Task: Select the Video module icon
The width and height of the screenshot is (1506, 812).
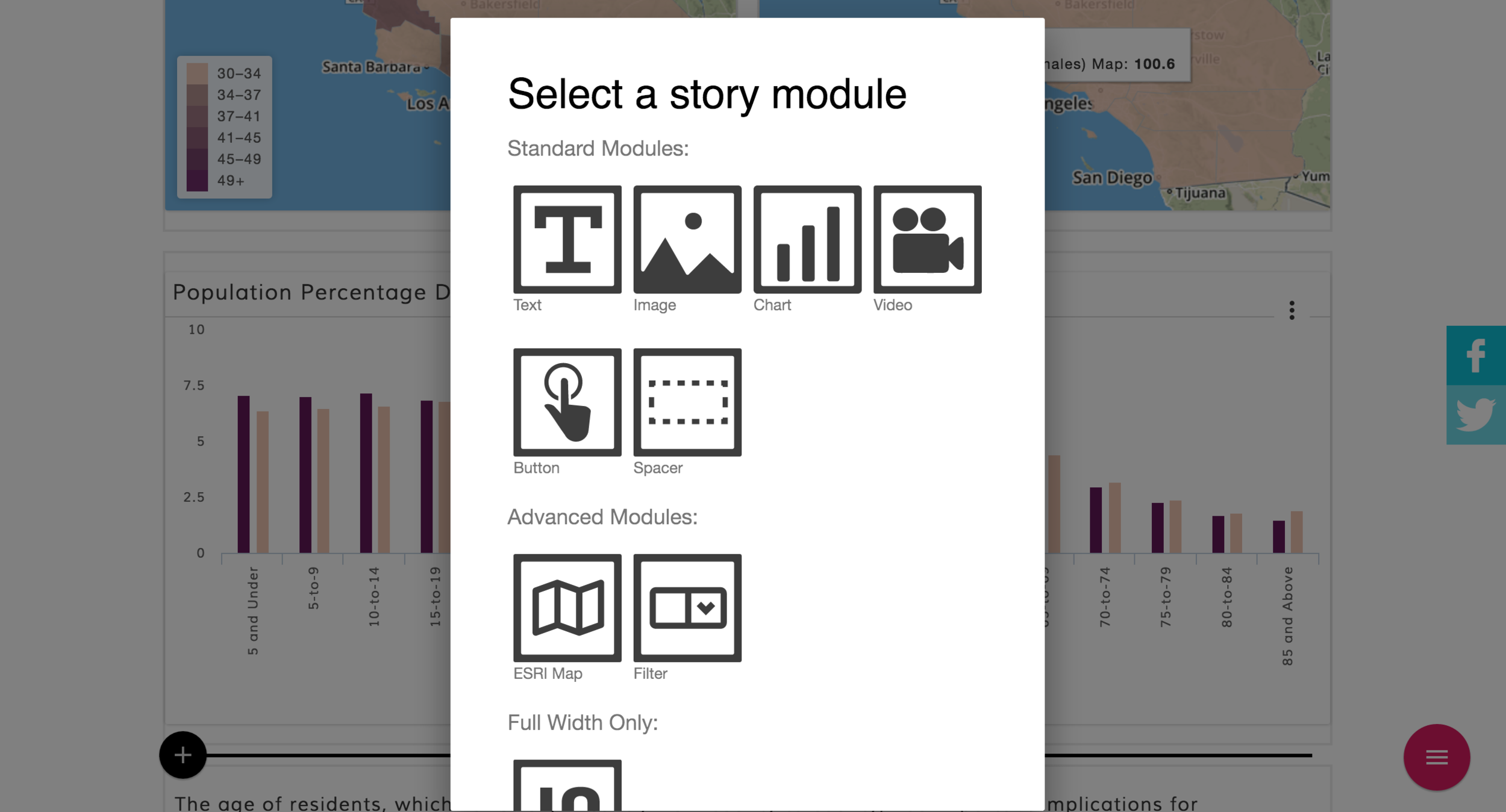Action: (926, 239)
